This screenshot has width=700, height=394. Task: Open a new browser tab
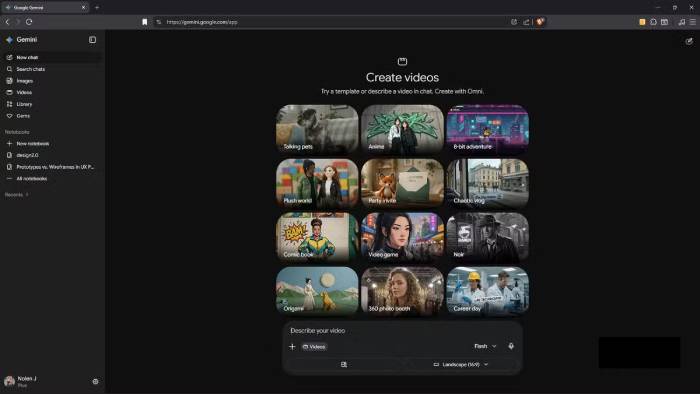[97, 8]
